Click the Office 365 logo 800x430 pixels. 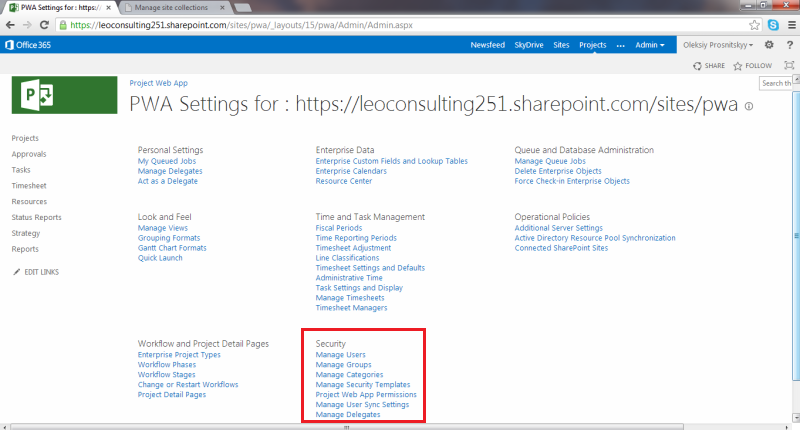(x=28, y=45)
